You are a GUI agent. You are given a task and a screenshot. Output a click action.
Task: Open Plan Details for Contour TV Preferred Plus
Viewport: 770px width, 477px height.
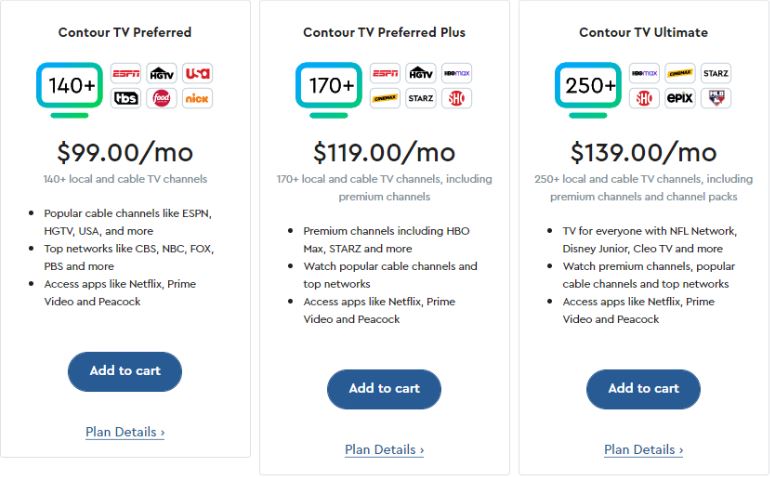pyautogui.click(x=384, y=450)
